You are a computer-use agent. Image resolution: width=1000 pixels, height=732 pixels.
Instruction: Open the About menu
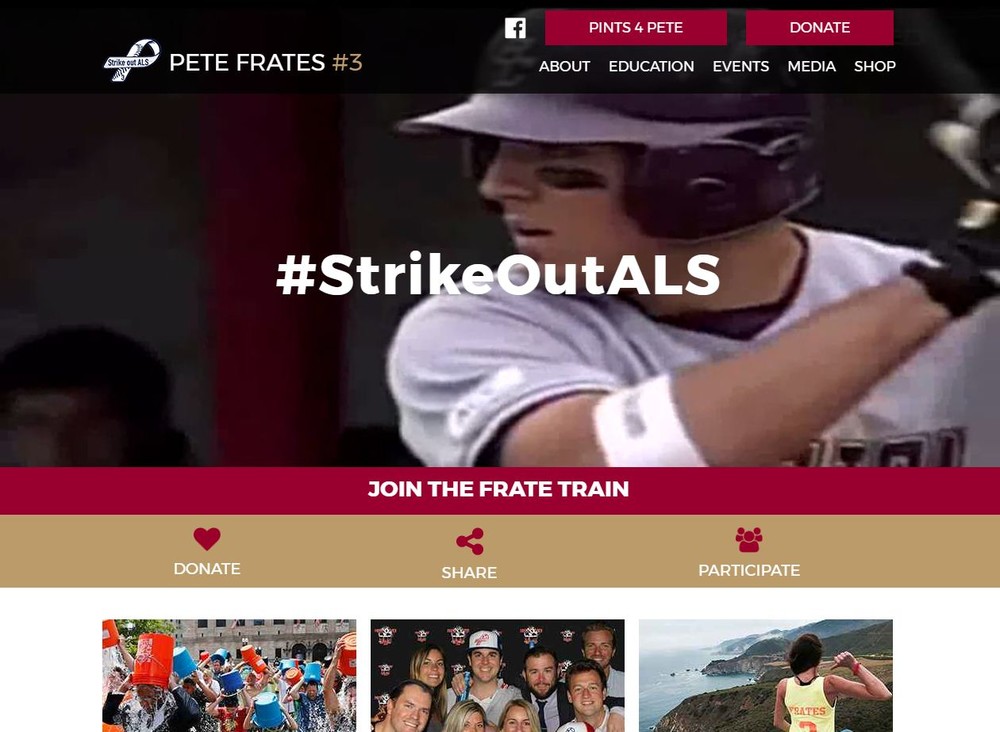(564, 66)
